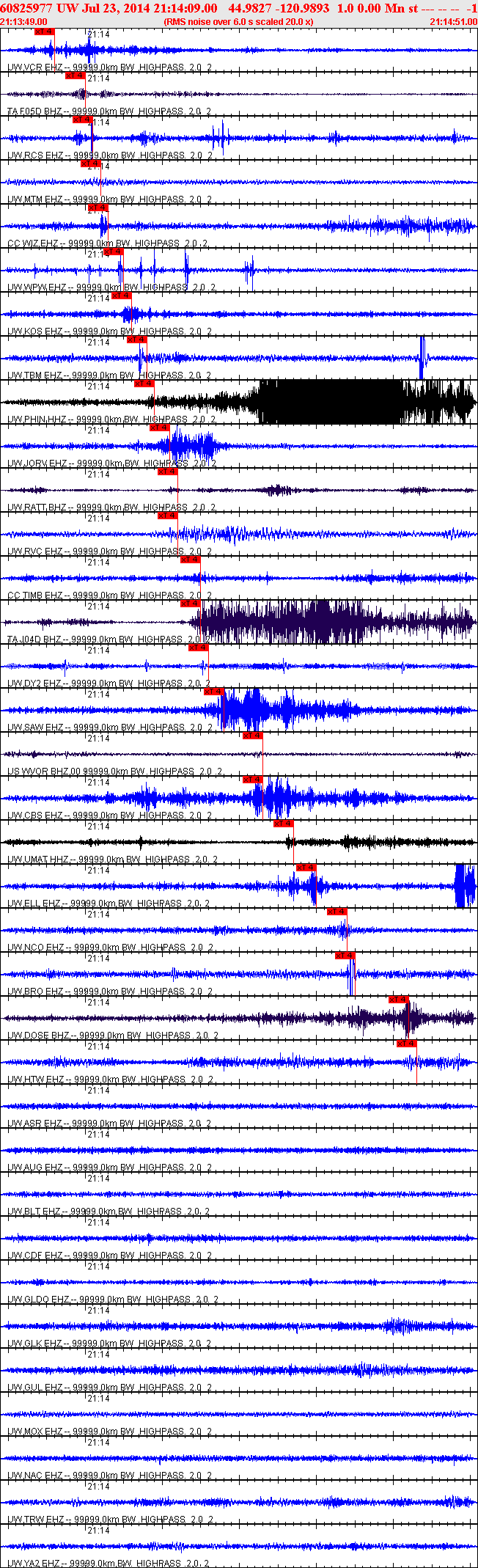This screenshot has height=1568, width=478.
Task: Select the red pick marker on UW.BRO trace
Action: (345, 956)
